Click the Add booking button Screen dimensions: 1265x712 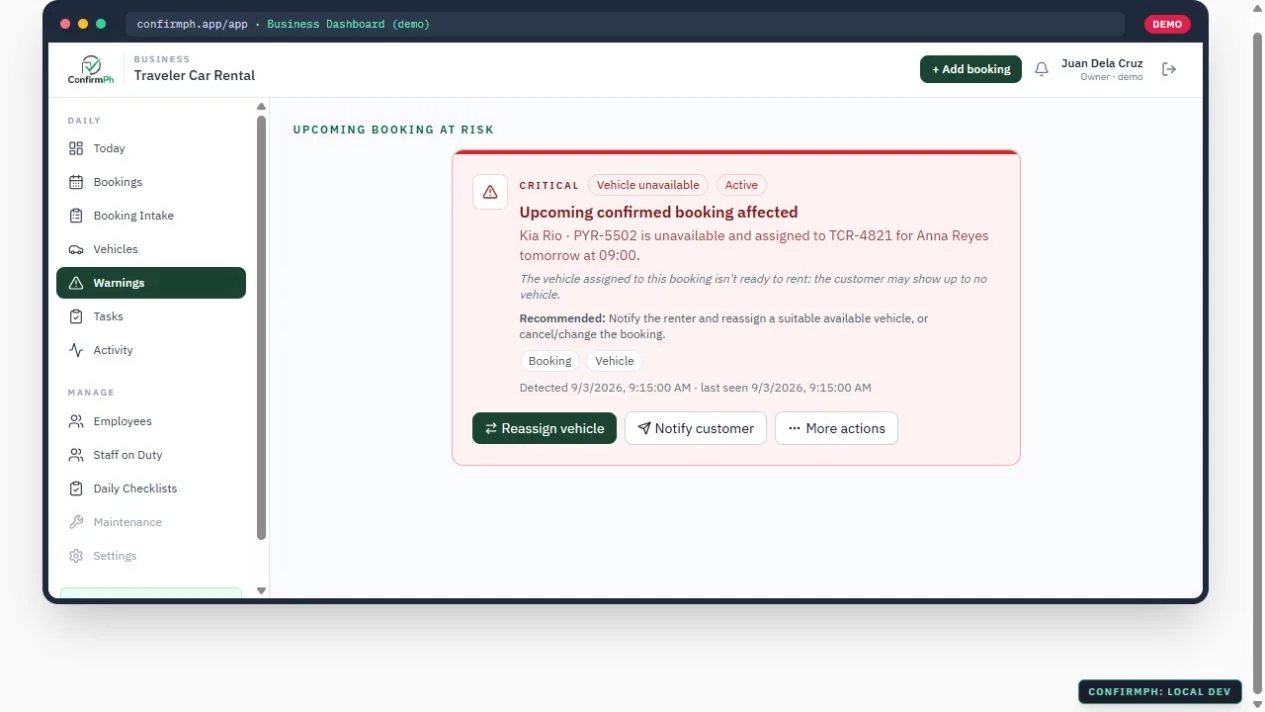(x=971, y=69)
